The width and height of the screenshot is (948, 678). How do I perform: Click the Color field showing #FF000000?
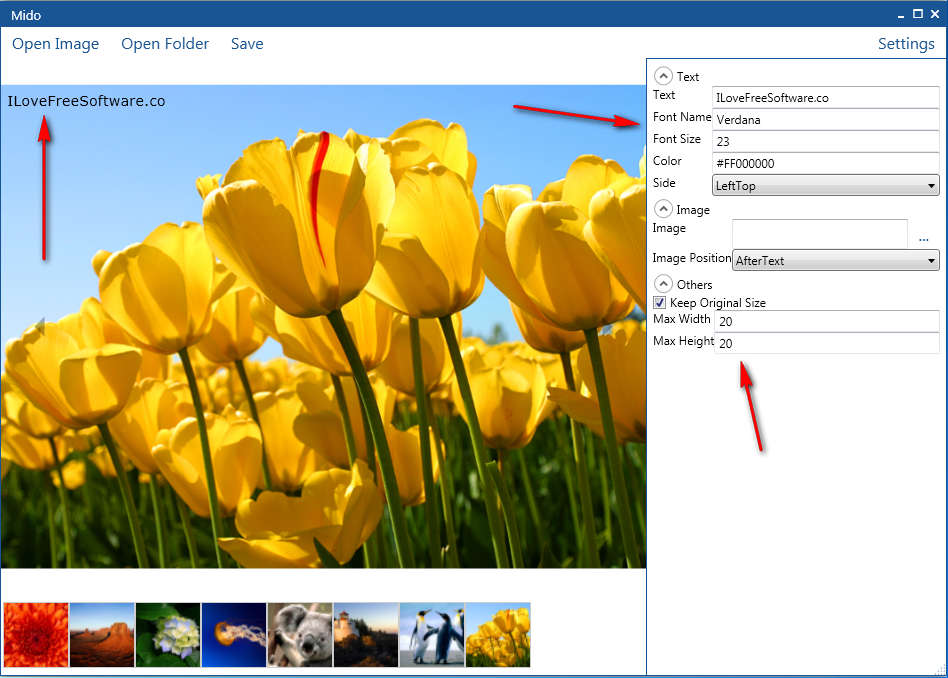[x=825, y=163]
